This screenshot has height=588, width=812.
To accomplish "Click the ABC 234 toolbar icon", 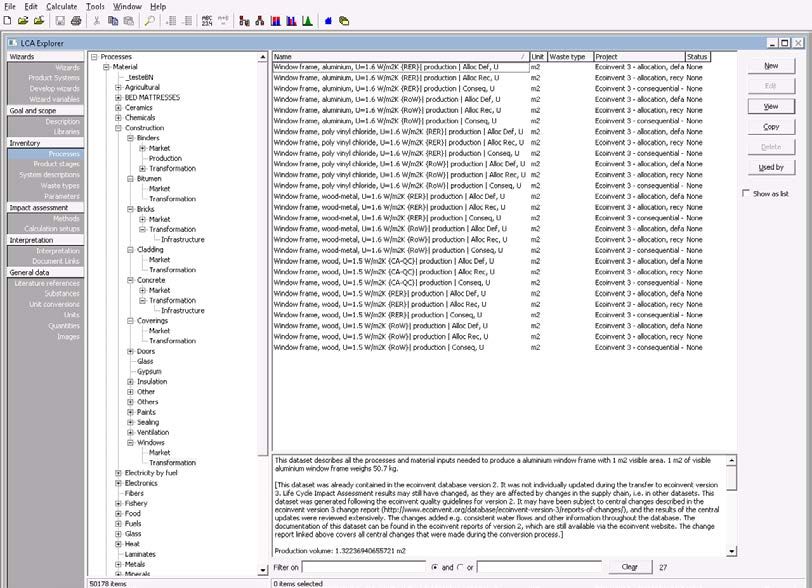I will pos(207,21).
